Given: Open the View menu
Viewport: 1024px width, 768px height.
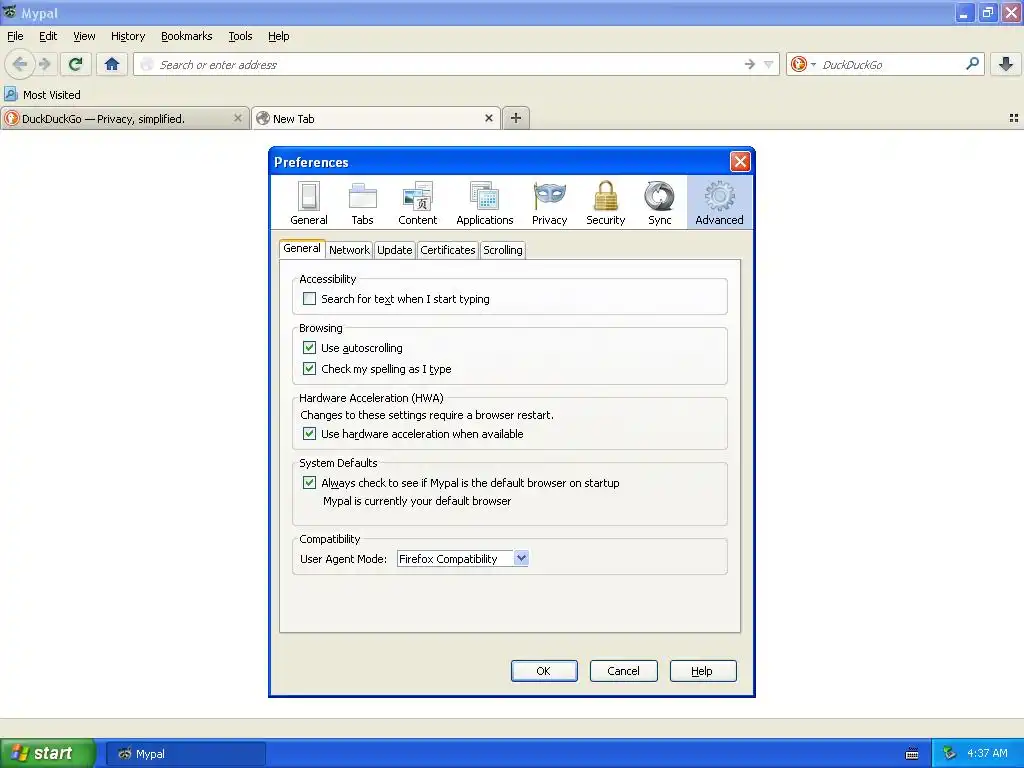Looking at the screenshot, I should click(84, 36).
